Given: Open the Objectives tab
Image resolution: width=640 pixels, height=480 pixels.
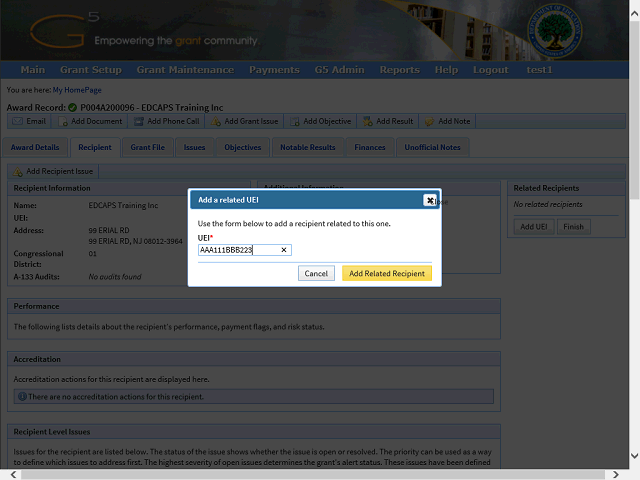Looking at the screenshot, I should pyautogui.click(x=242, y=147).
